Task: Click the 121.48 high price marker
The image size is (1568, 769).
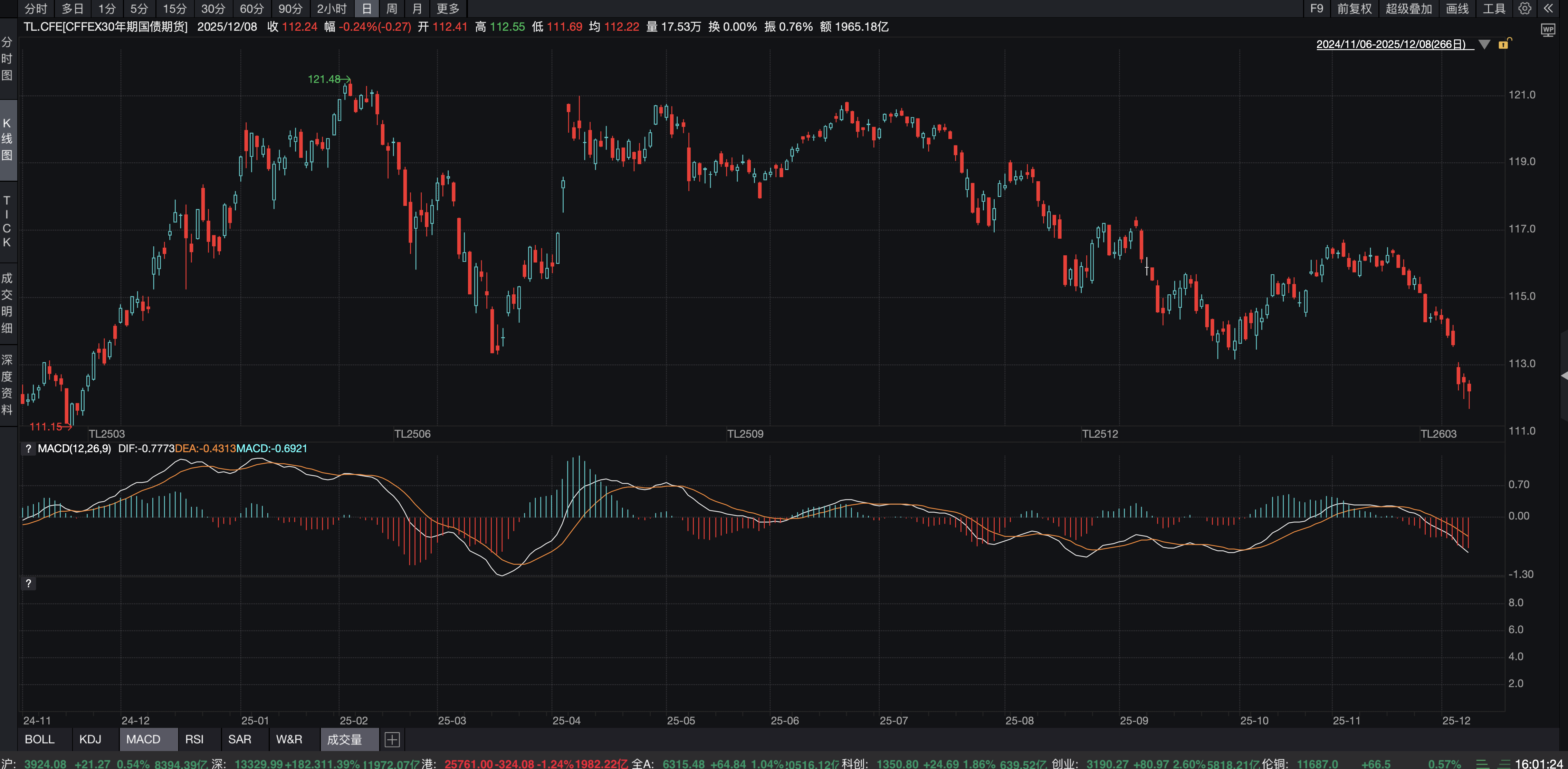Action: [324, 79]
